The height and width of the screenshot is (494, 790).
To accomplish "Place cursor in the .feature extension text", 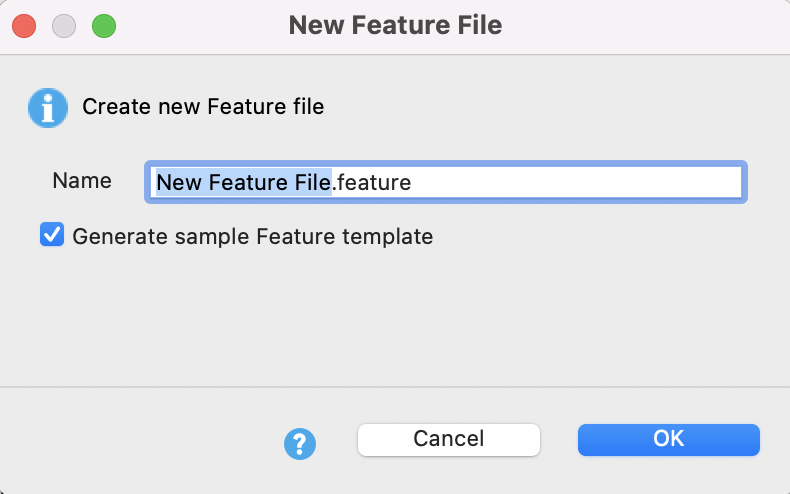I will (x=372, y=182).
